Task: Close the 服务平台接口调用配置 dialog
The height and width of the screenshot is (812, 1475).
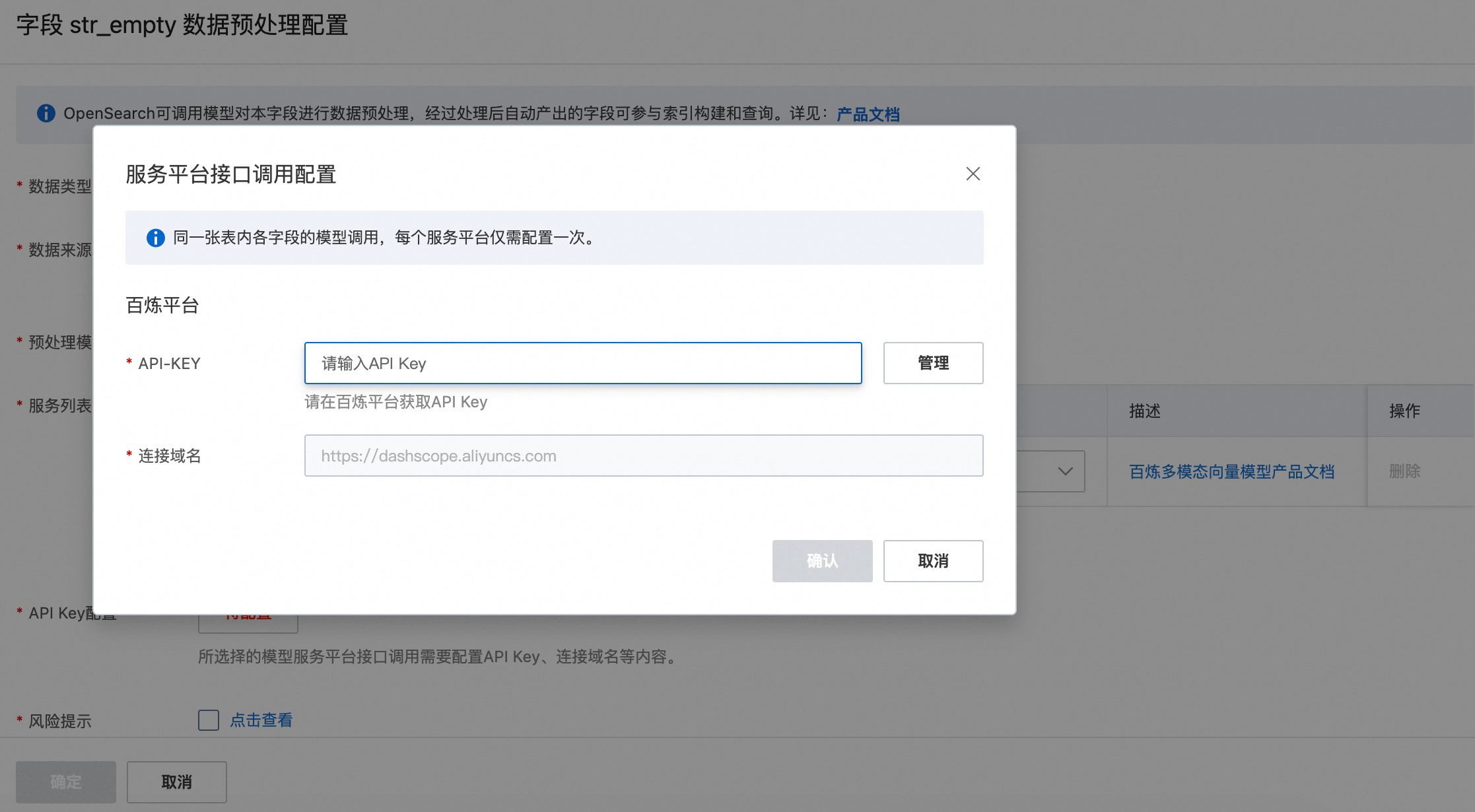Action: (x=973, y=174)
